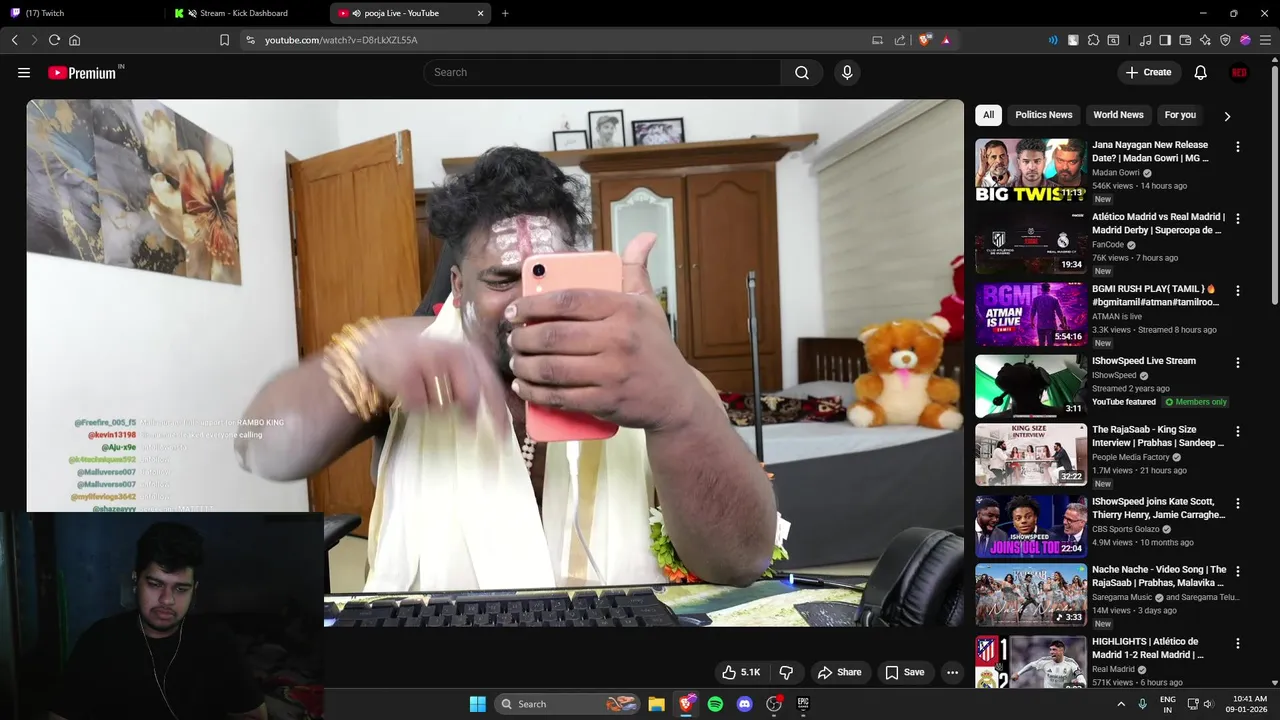Click the YouTube search input field
1280x720 pixels.
pyautogui.click(x=602, y=72)
